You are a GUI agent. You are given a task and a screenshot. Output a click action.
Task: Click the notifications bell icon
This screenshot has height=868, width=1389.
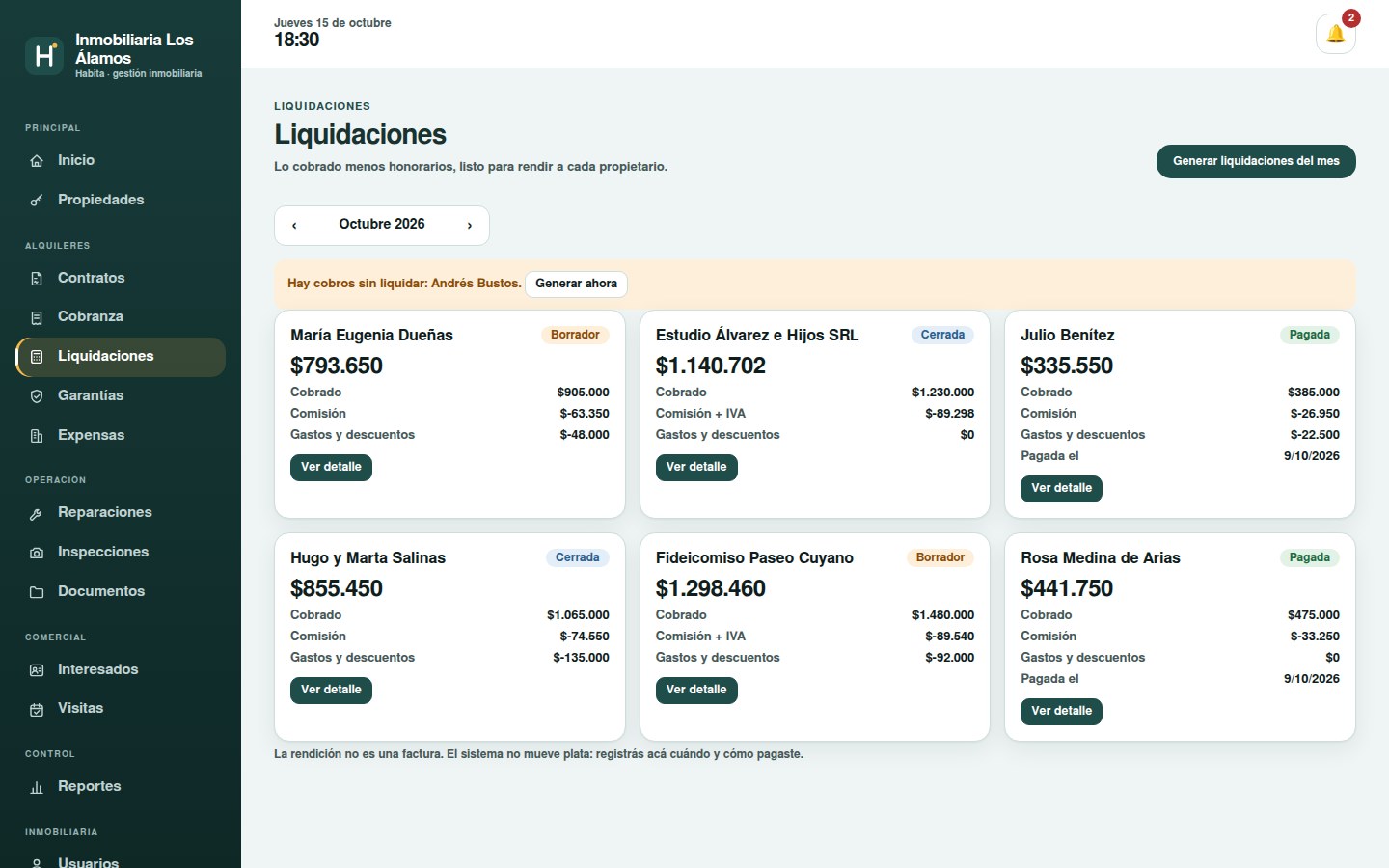pyautogui.click(x=1336, y=34)
